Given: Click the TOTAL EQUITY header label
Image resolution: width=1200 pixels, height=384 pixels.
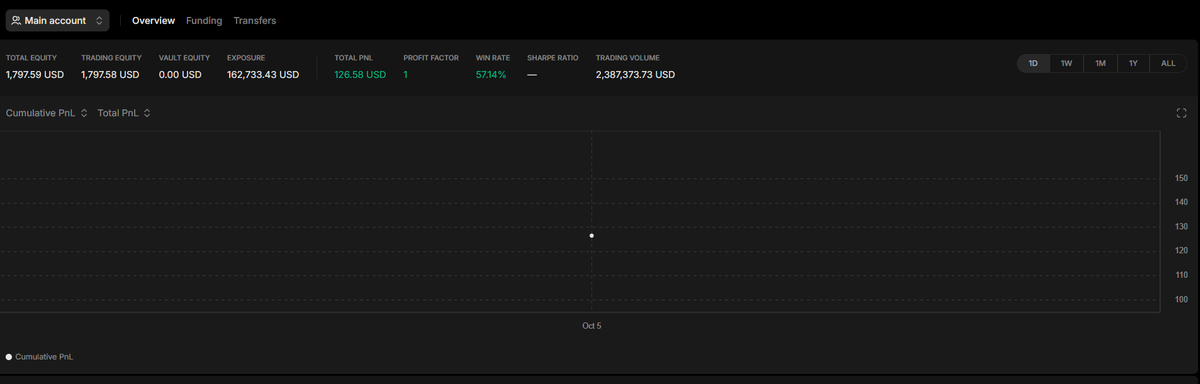Looking at the screenshot, I should [x=31, y=58].
